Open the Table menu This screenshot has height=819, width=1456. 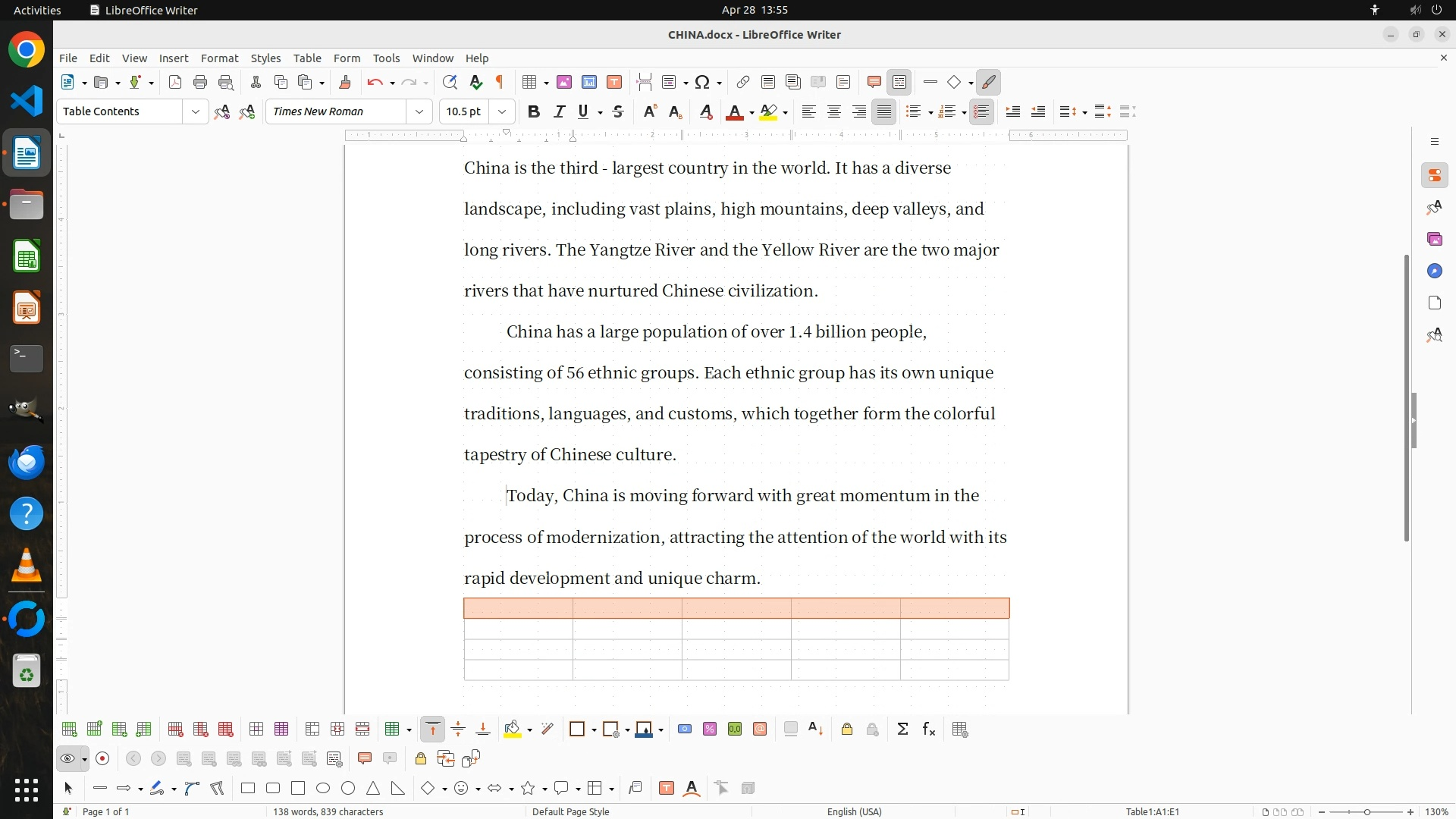306,58
